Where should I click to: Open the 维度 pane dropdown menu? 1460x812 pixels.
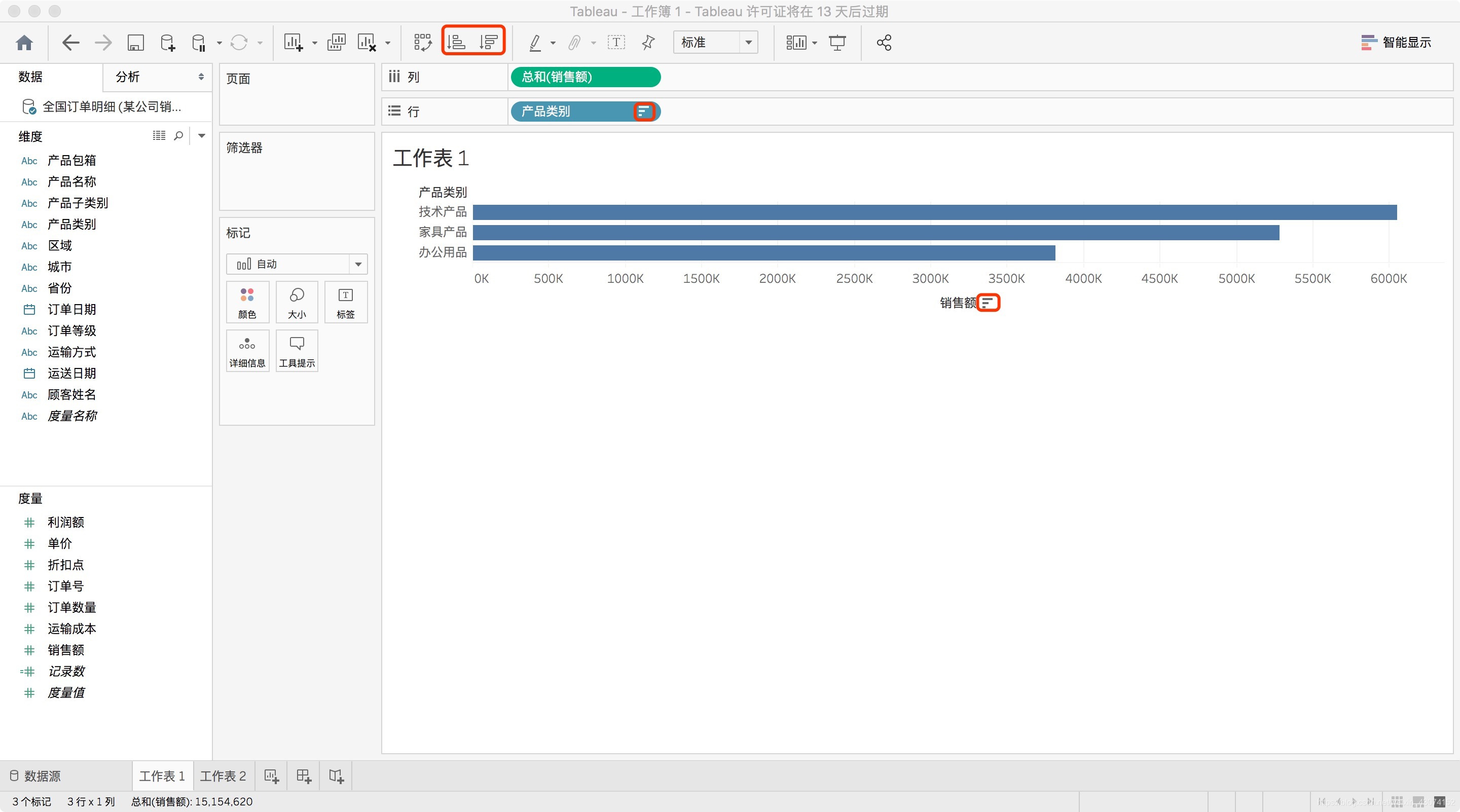point(202,135)
